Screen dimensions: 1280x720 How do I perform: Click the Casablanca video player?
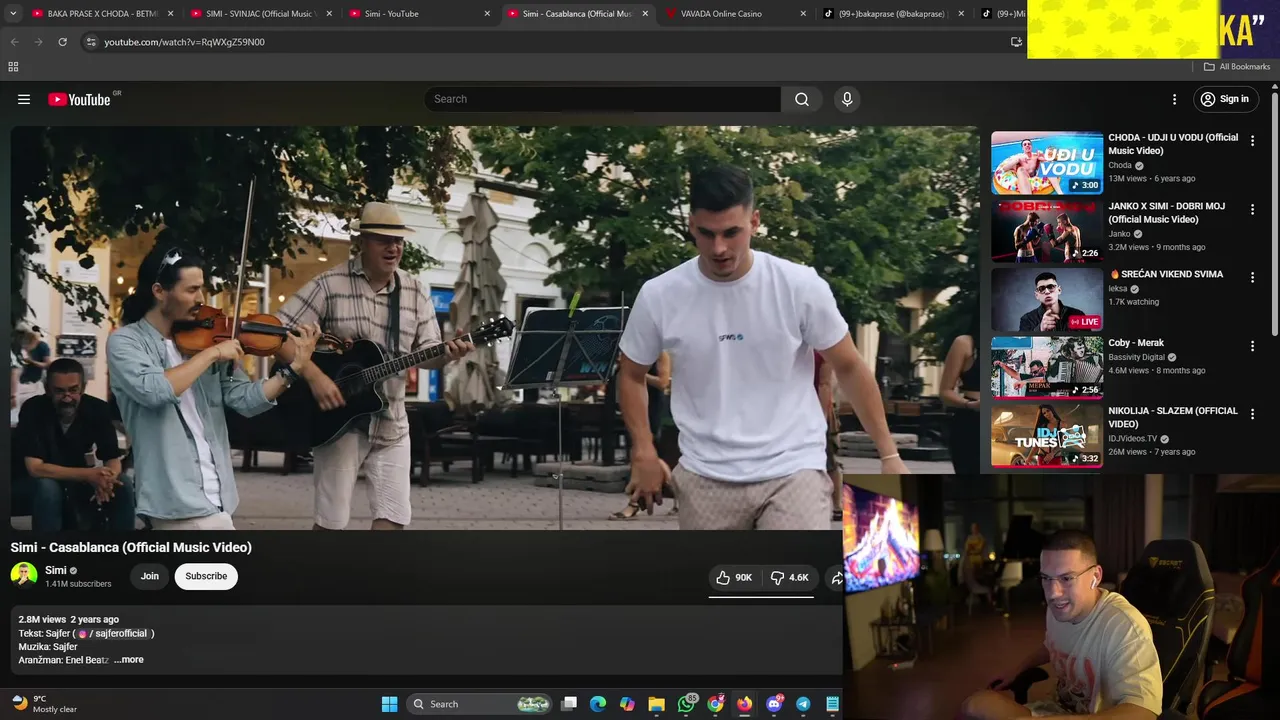pyautogui.click(x=495, y=328)
